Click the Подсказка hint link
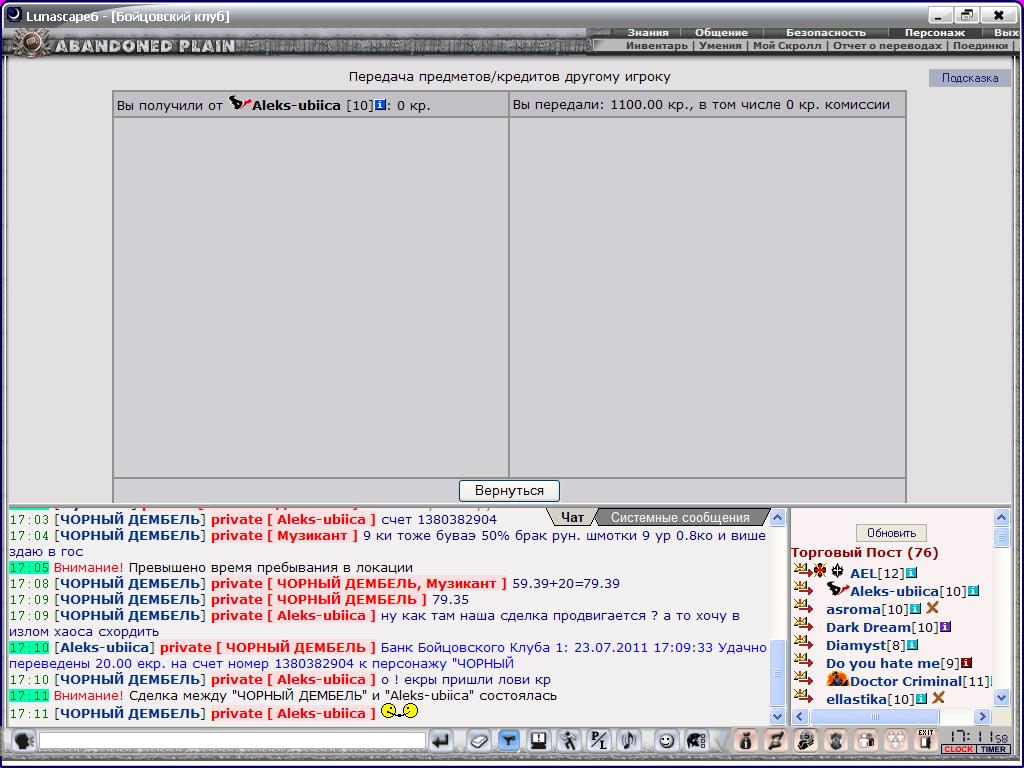The height and width of the screenshot is (768, 1024). point(970,78)
